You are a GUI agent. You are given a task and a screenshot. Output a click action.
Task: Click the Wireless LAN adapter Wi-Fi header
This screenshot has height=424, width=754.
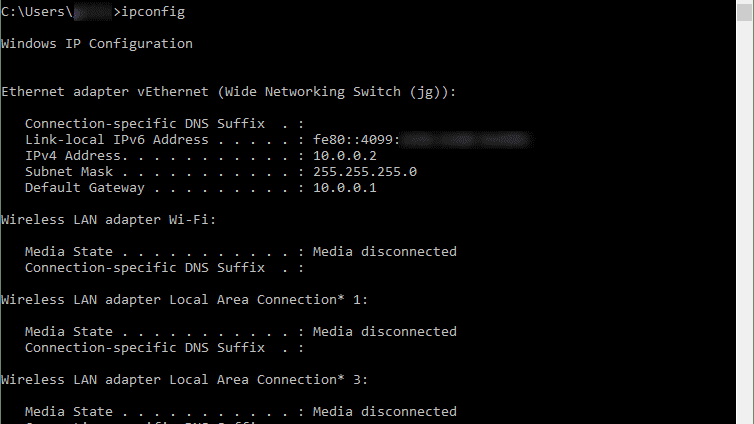click(109, 220)
